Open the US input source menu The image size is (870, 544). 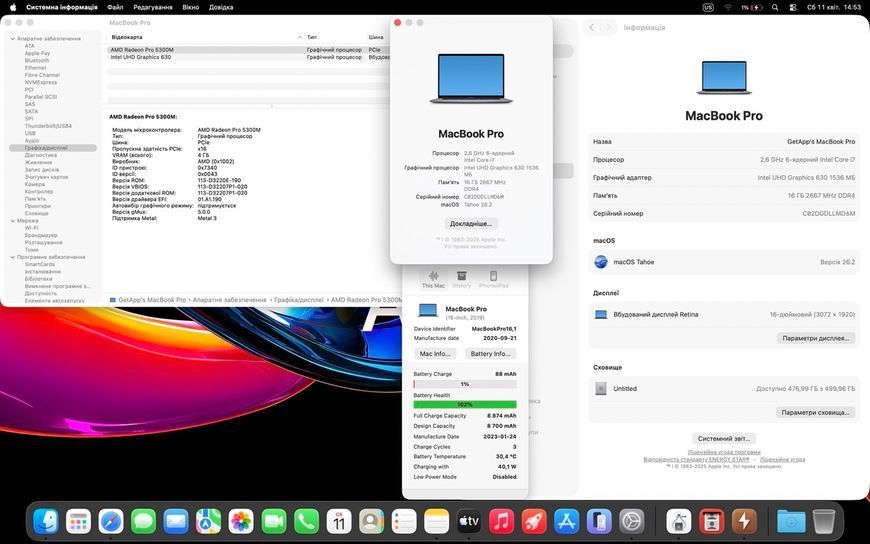click(x=708, y=7)
